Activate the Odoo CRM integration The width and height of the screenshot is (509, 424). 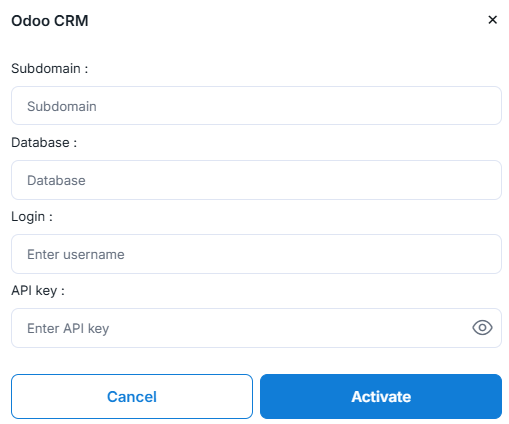(x=381, y=396)
